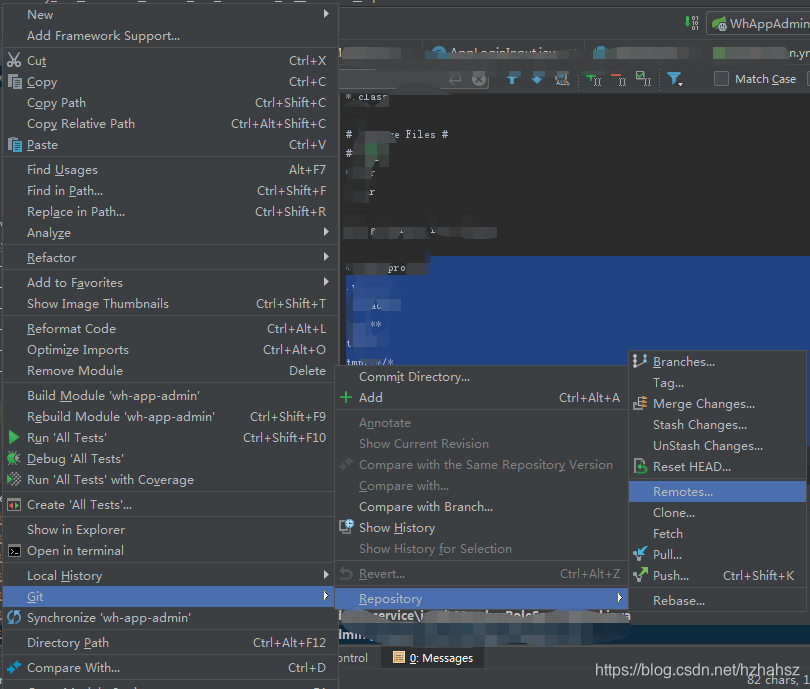Image resolution: width=810 pixels, height=689 pixels.
Task: Choose Show in Explorer
Action: click(x=170, y=529)
